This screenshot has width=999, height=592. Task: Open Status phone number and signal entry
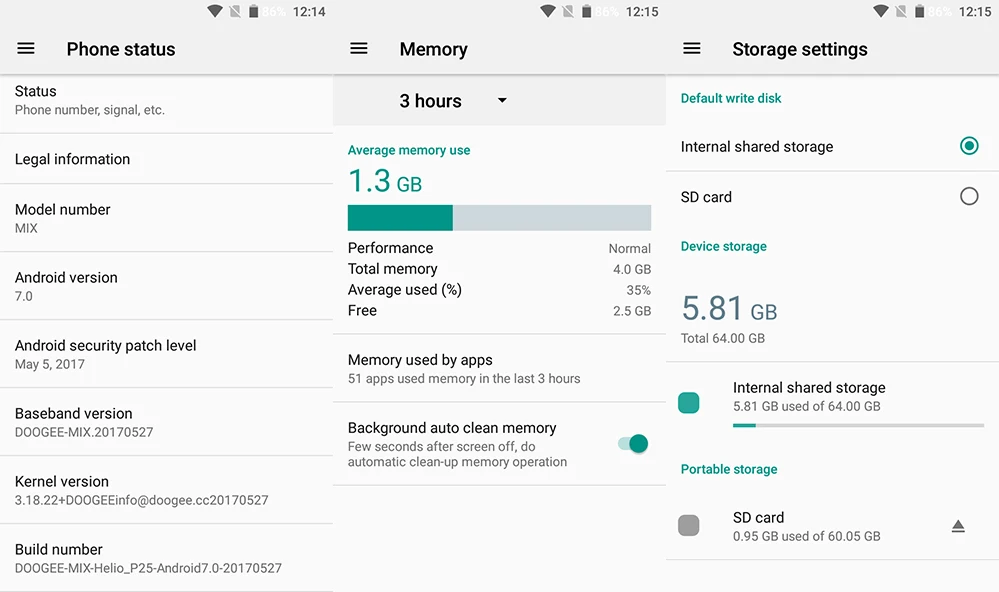tap(166, 101)
